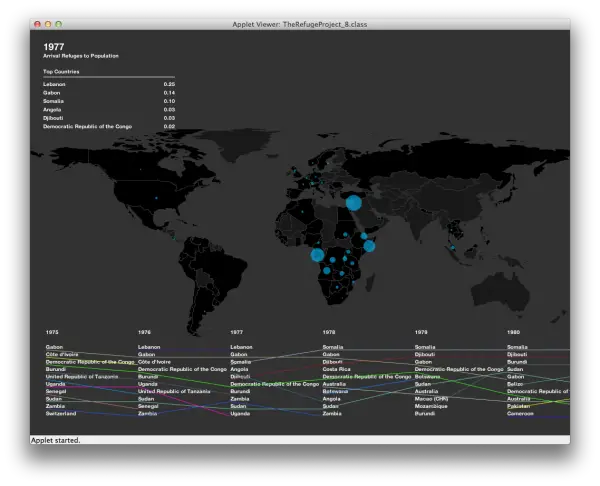Select the small blue dot in the United States
Screen dimensions: 600x486
(156, 198)
